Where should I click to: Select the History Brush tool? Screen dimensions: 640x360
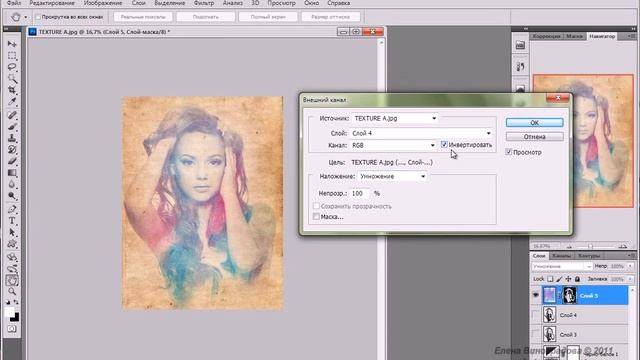[x=12, y=150]
